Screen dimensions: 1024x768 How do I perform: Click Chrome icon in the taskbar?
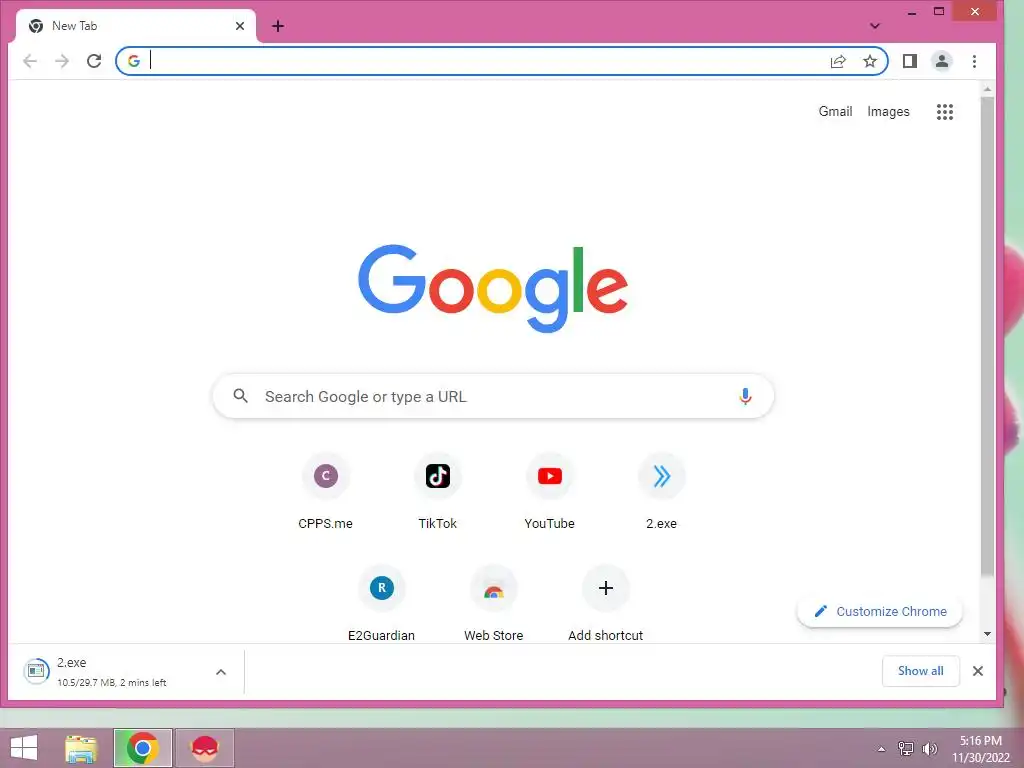(x=142, y=748)
